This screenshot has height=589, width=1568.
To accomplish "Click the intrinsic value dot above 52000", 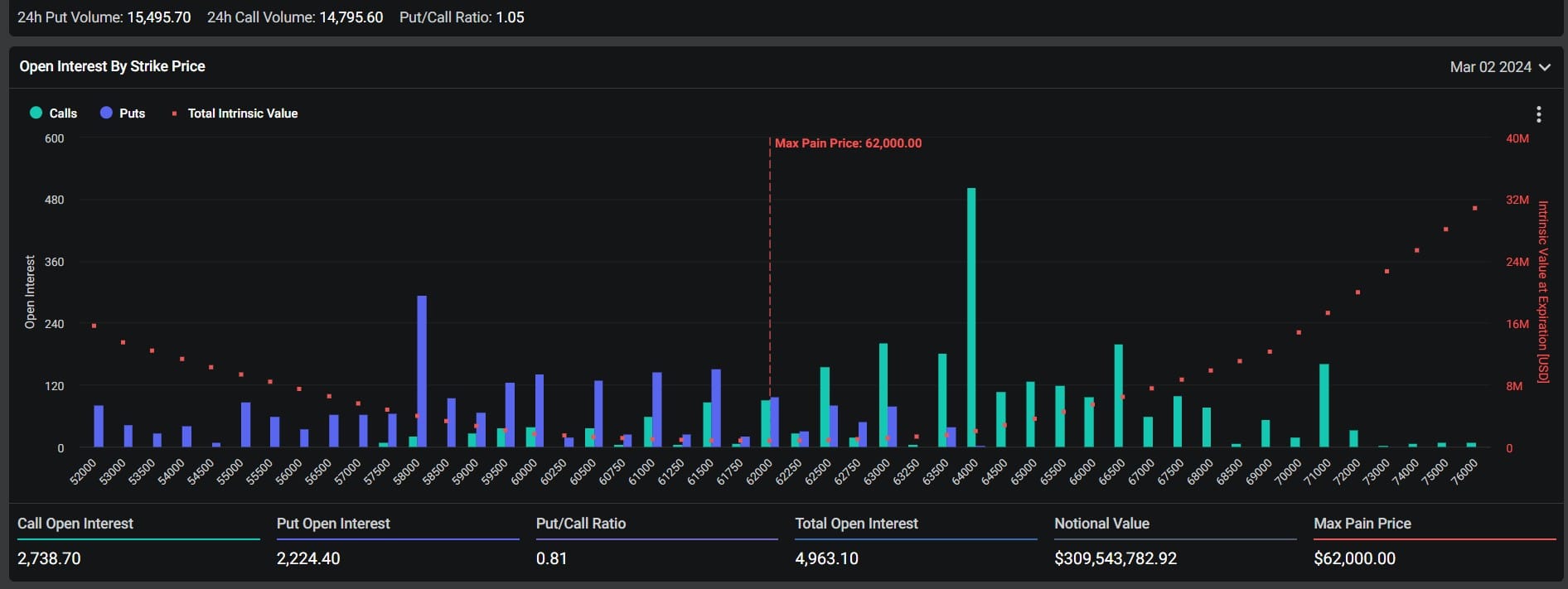I will coord(94,326).
